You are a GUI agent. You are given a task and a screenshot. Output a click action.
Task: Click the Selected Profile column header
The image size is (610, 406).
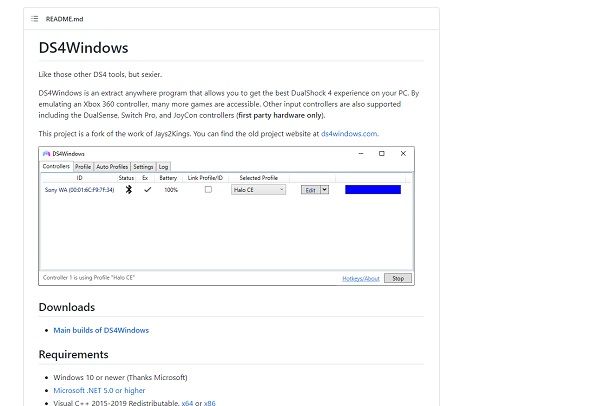(258, 178)
